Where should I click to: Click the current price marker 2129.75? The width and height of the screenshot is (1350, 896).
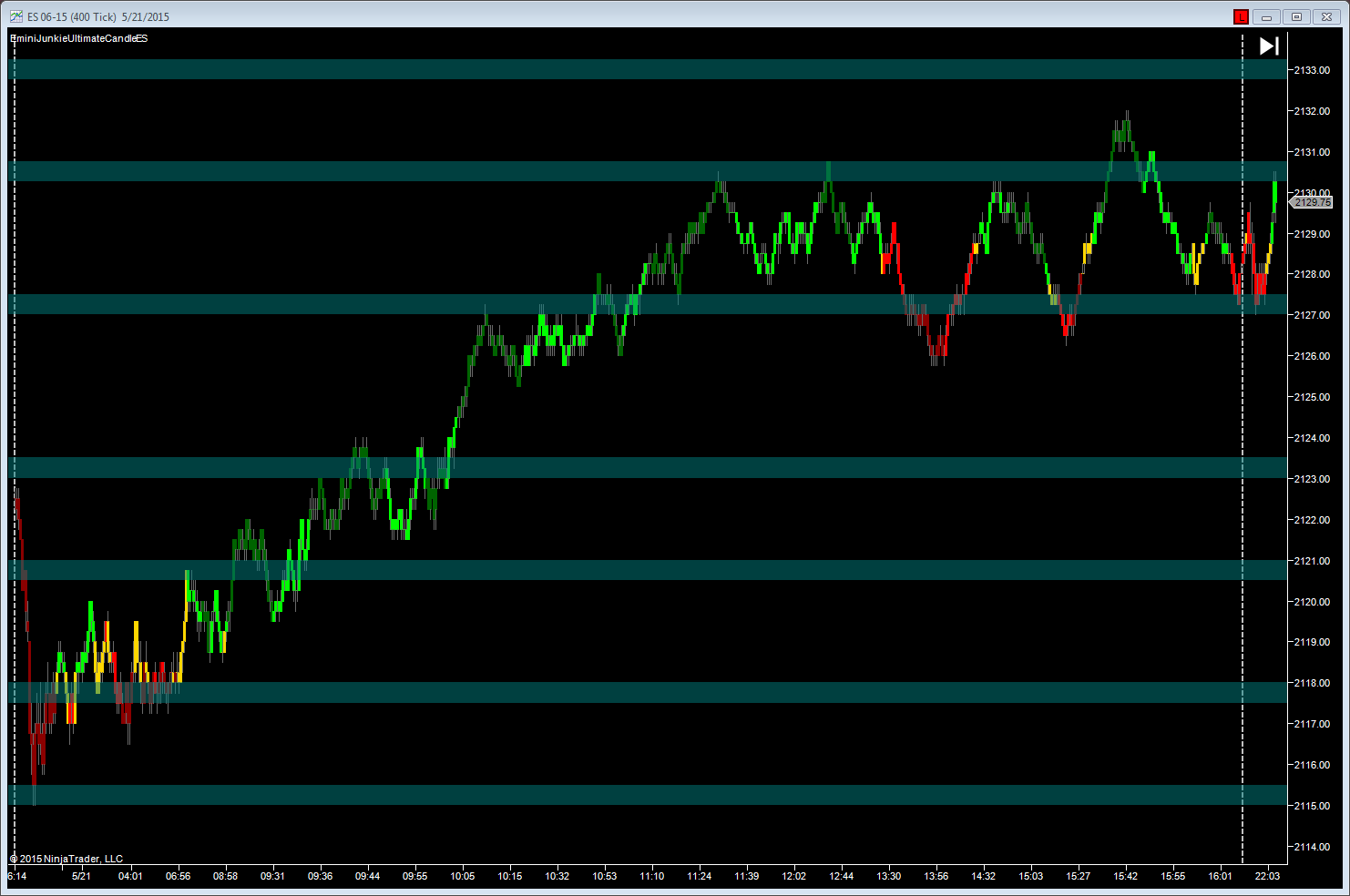pos(1311,202)
